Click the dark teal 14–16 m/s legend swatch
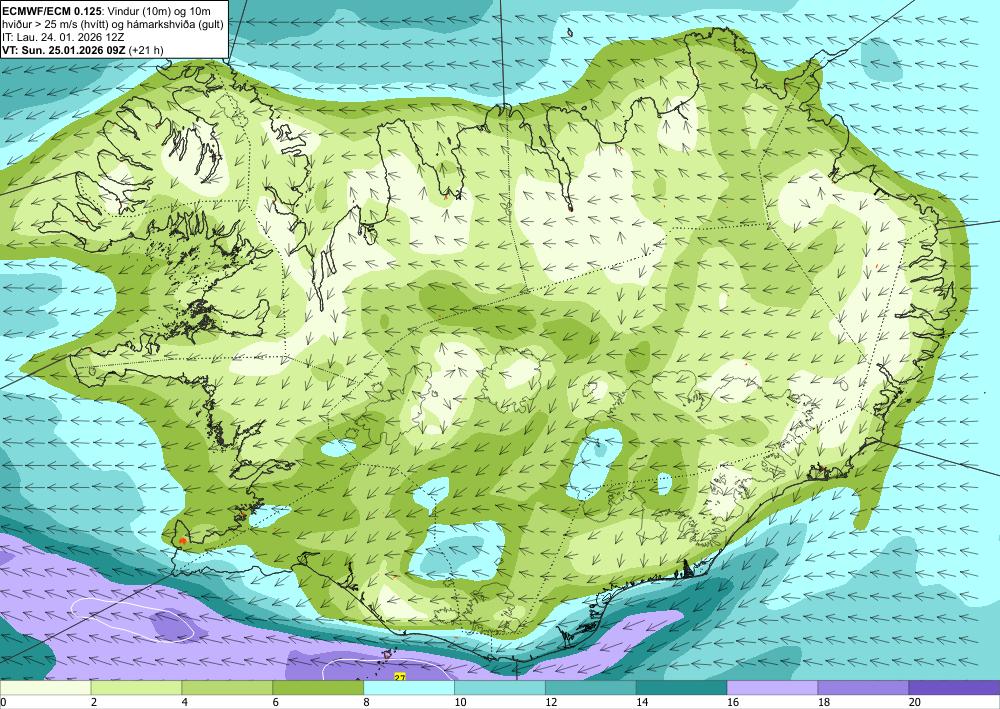Image resolution: width=1000 pixels, height=709 pixels. (x=682, y=688)
